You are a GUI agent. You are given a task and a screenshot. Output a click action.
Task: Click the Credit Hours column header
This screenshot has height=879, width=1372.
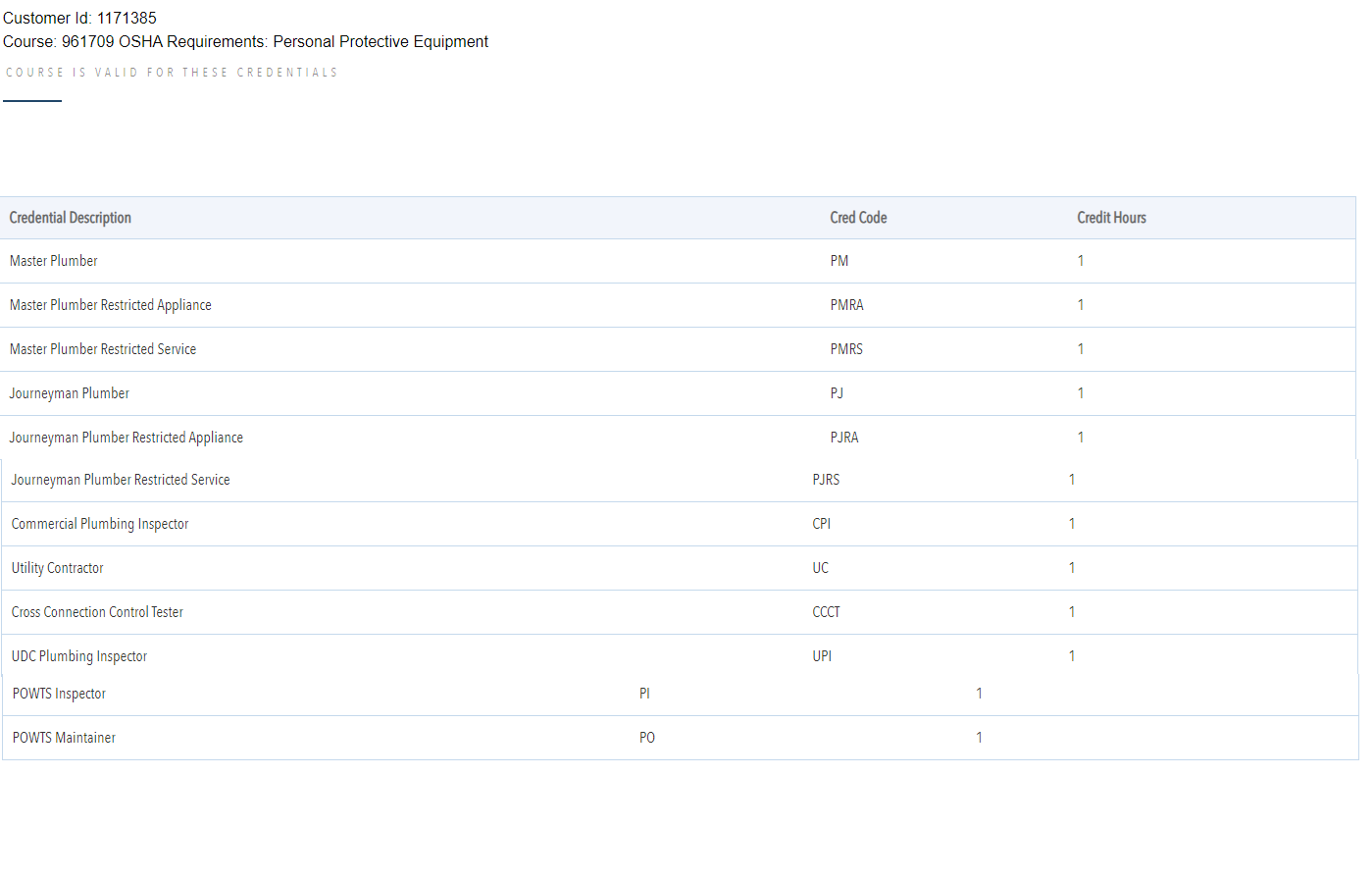pos(1111,218)
